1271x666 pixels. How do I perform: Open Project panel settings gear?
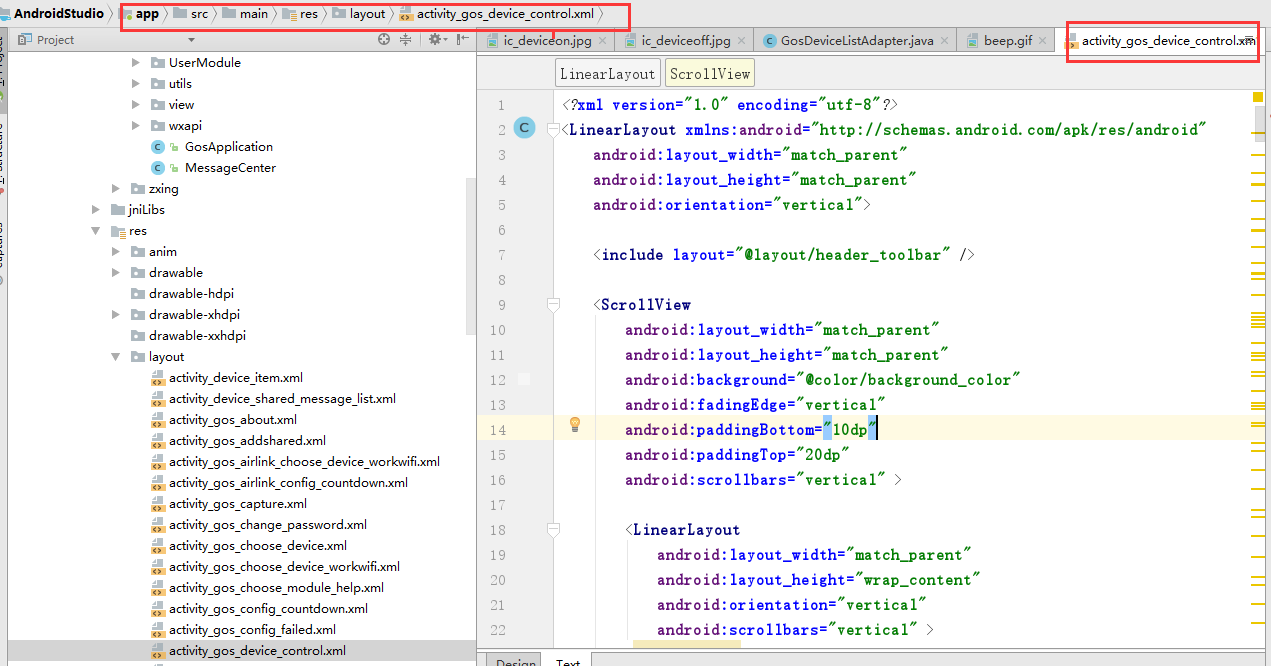435,40
